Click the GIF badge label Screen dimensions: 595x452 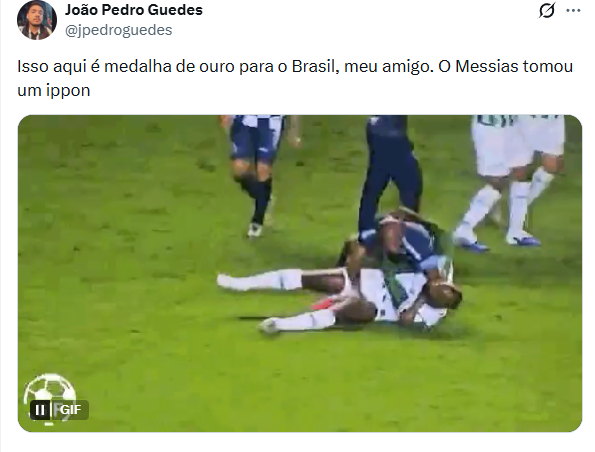(x=71, y=410)
